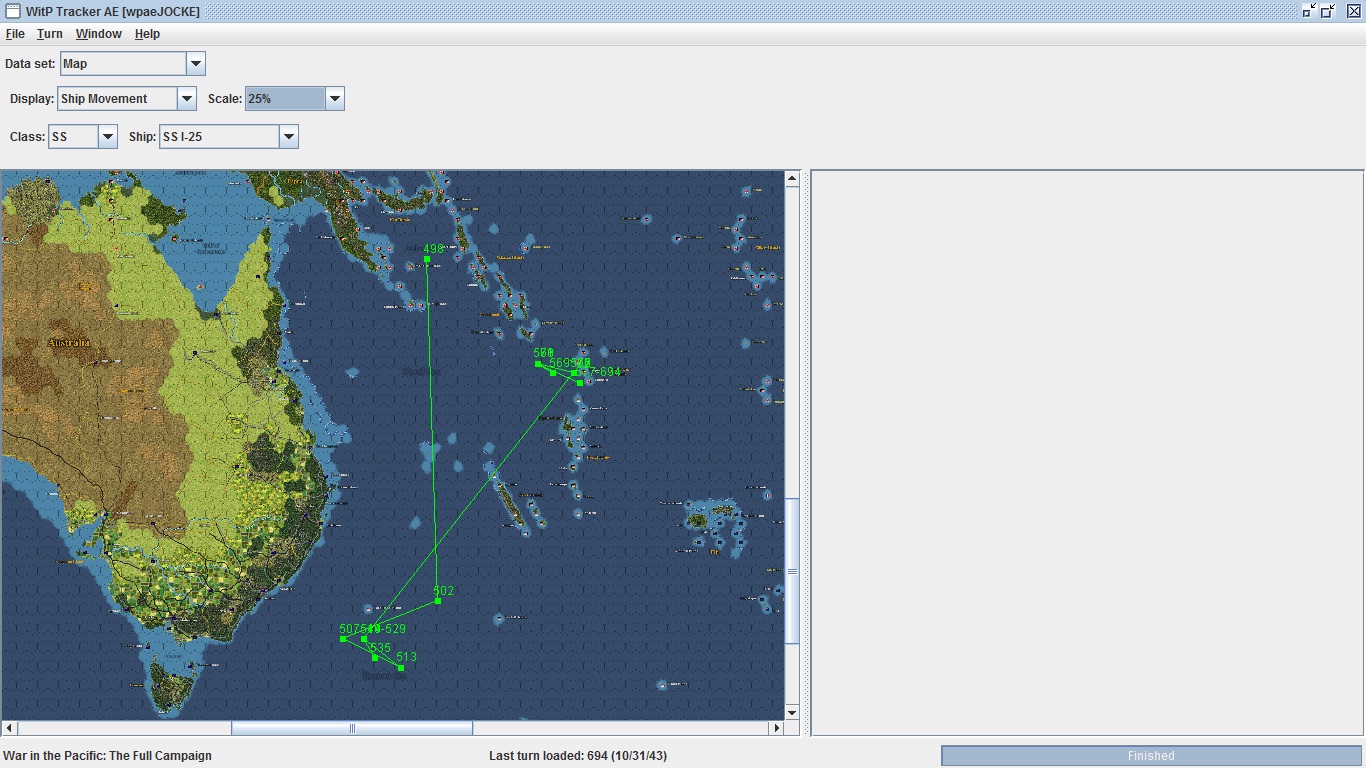Click the map's vertical scrollbar up arrow

pyautogui.click(x=792, y=179)
